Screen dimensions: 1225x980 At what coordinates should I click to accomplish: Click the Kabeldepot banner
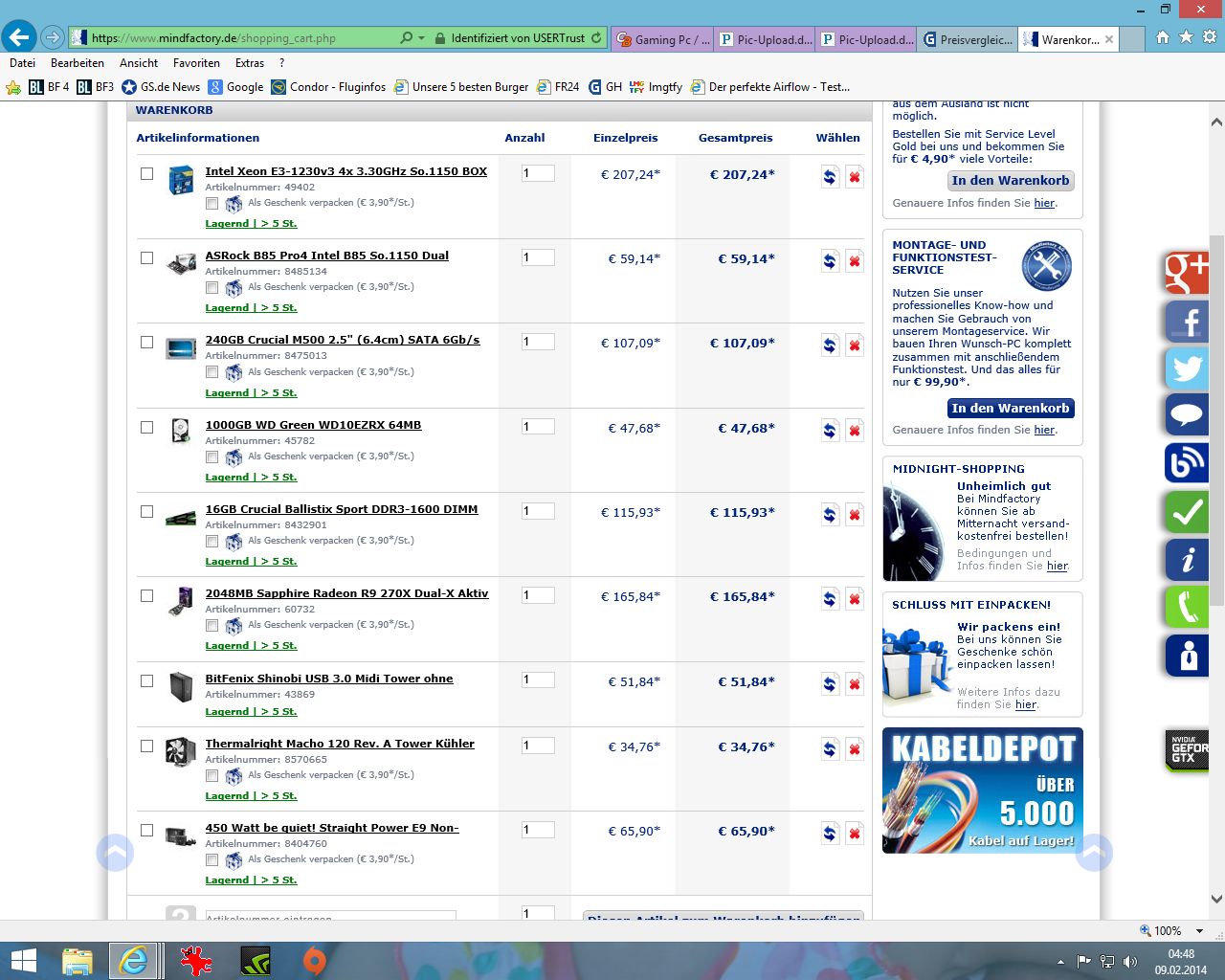pyautogui.click(x=983, y=791)
